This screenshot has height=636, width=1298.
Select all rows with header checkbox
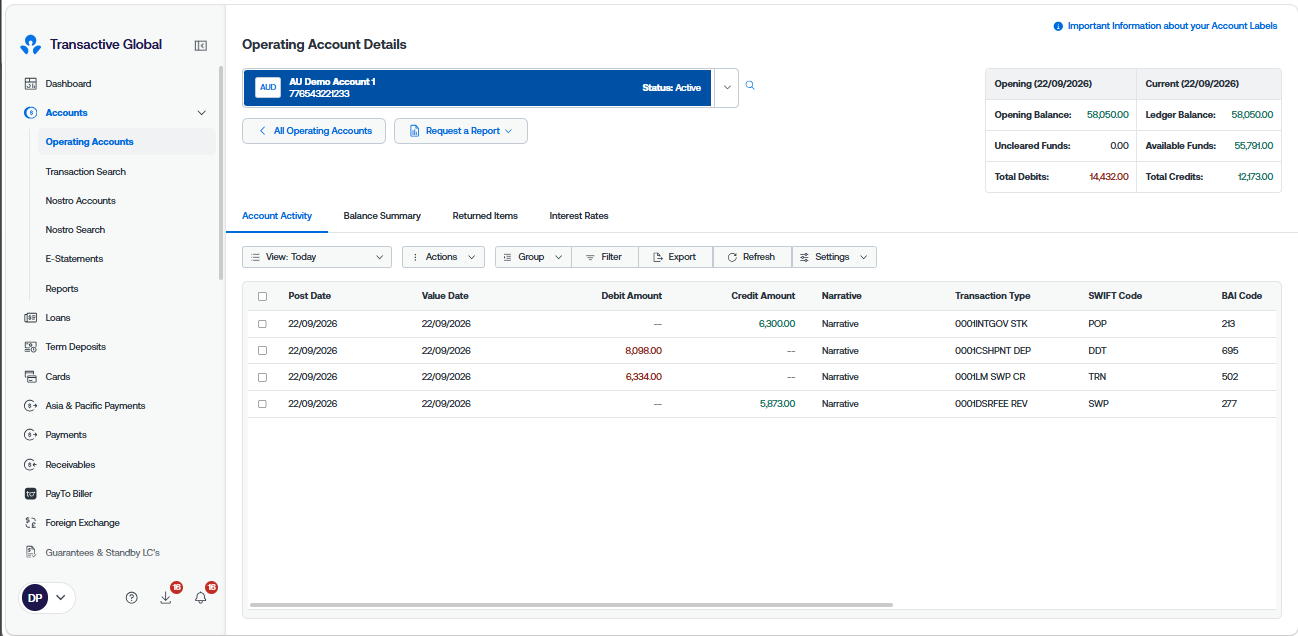pos(263,296)
